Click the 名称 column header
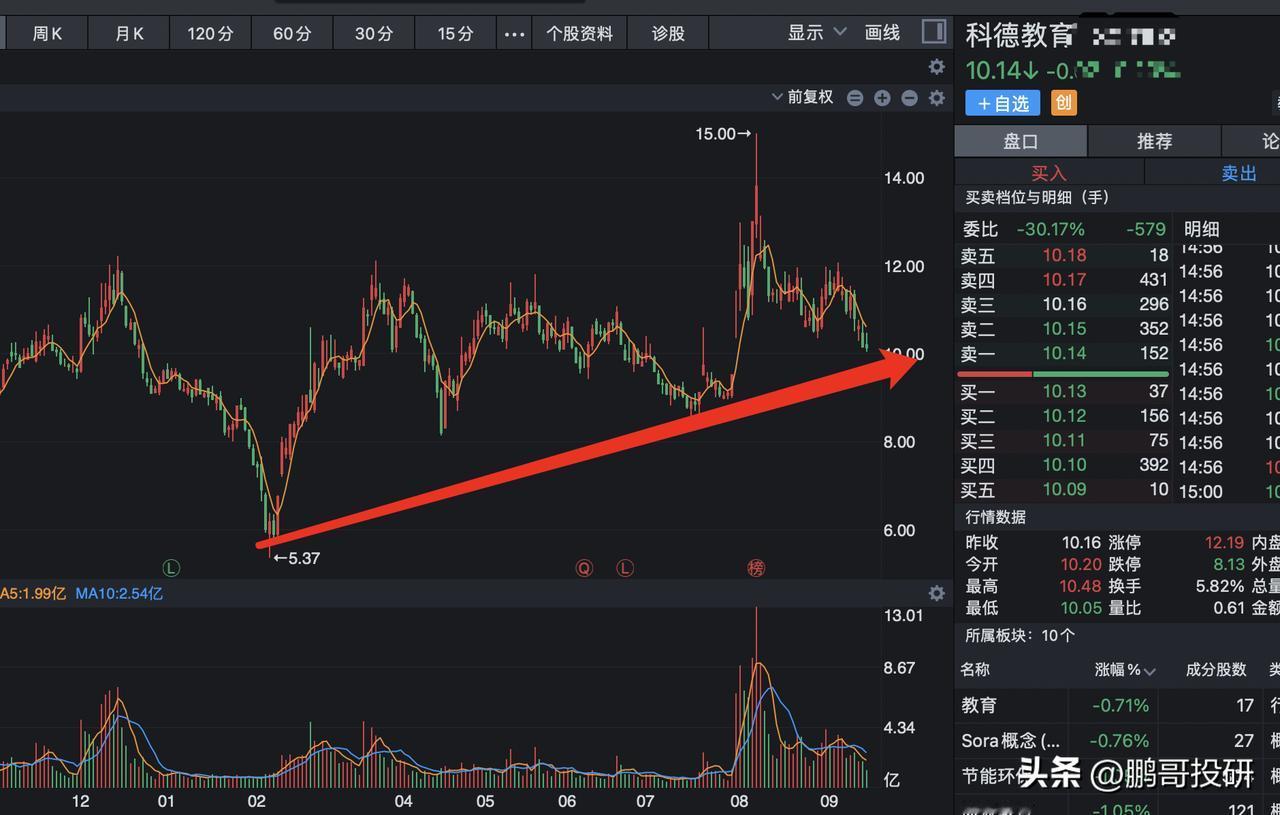Image resolution: width=1280 pixels, height=815 pixels. (x=976, y=670)
